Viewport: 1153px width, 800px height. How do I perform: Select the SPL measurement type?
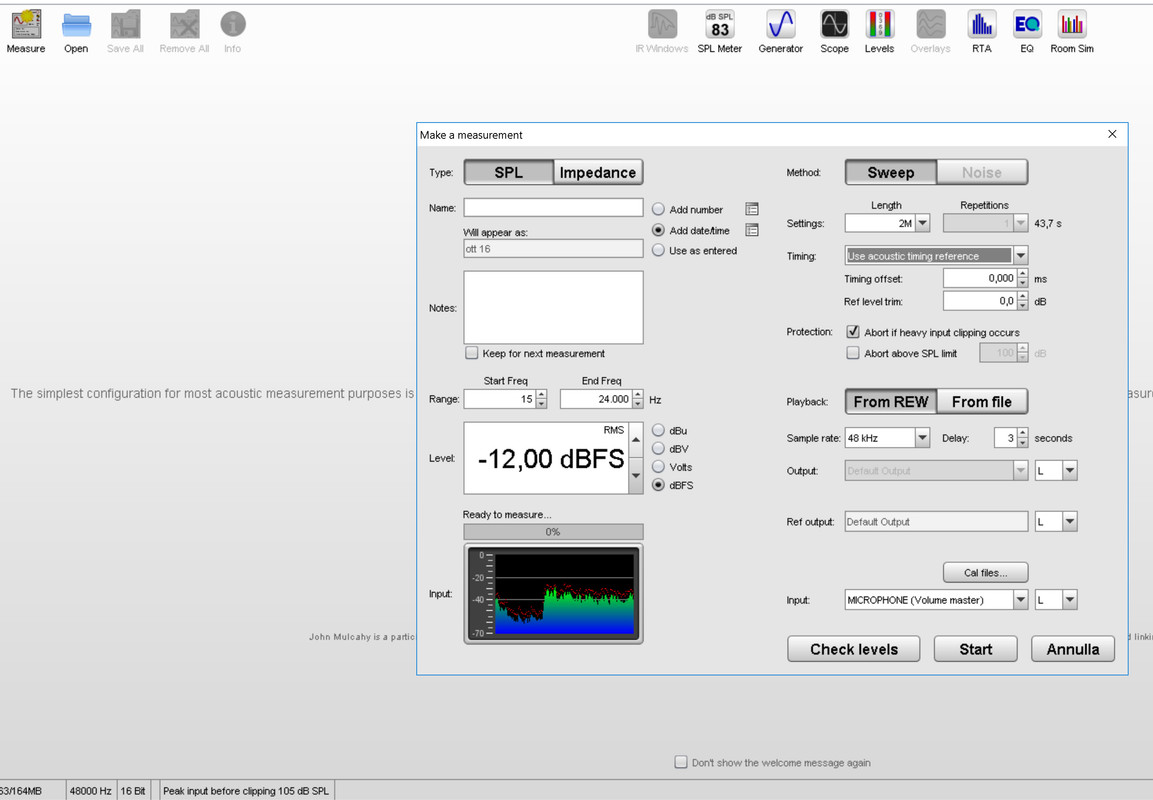click(x=509, y=172)
